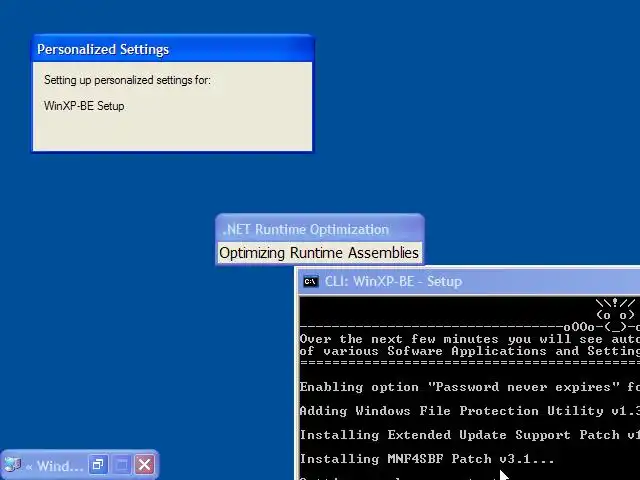The height and width of the screenshot is (480, 640).
Task: Click the "Installing MNF4SBF Patch v3.1..." line
Action: tap(427, 459)
